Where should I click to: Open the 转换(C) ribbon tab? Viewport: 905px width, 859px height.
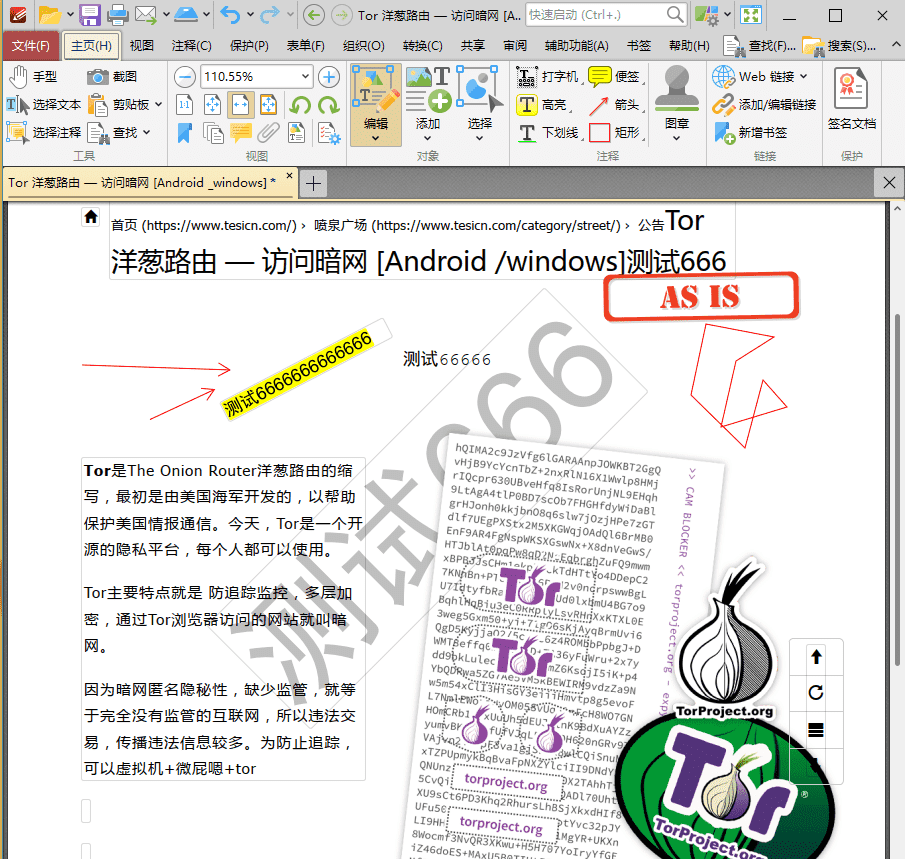422,46
